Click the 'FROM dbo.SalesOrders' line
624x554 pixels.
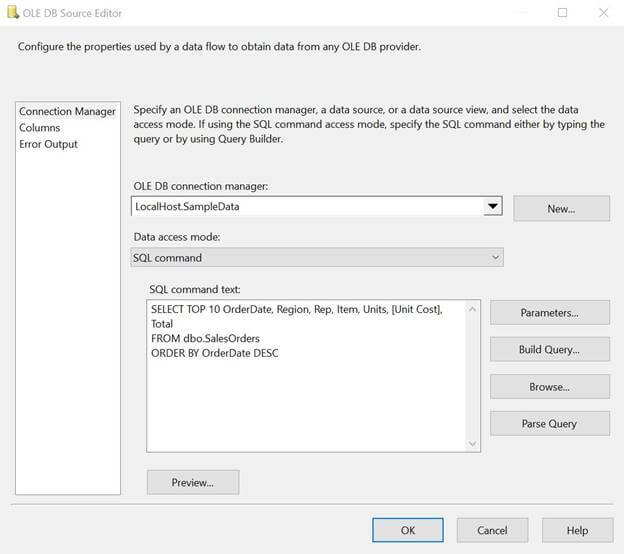205,338
